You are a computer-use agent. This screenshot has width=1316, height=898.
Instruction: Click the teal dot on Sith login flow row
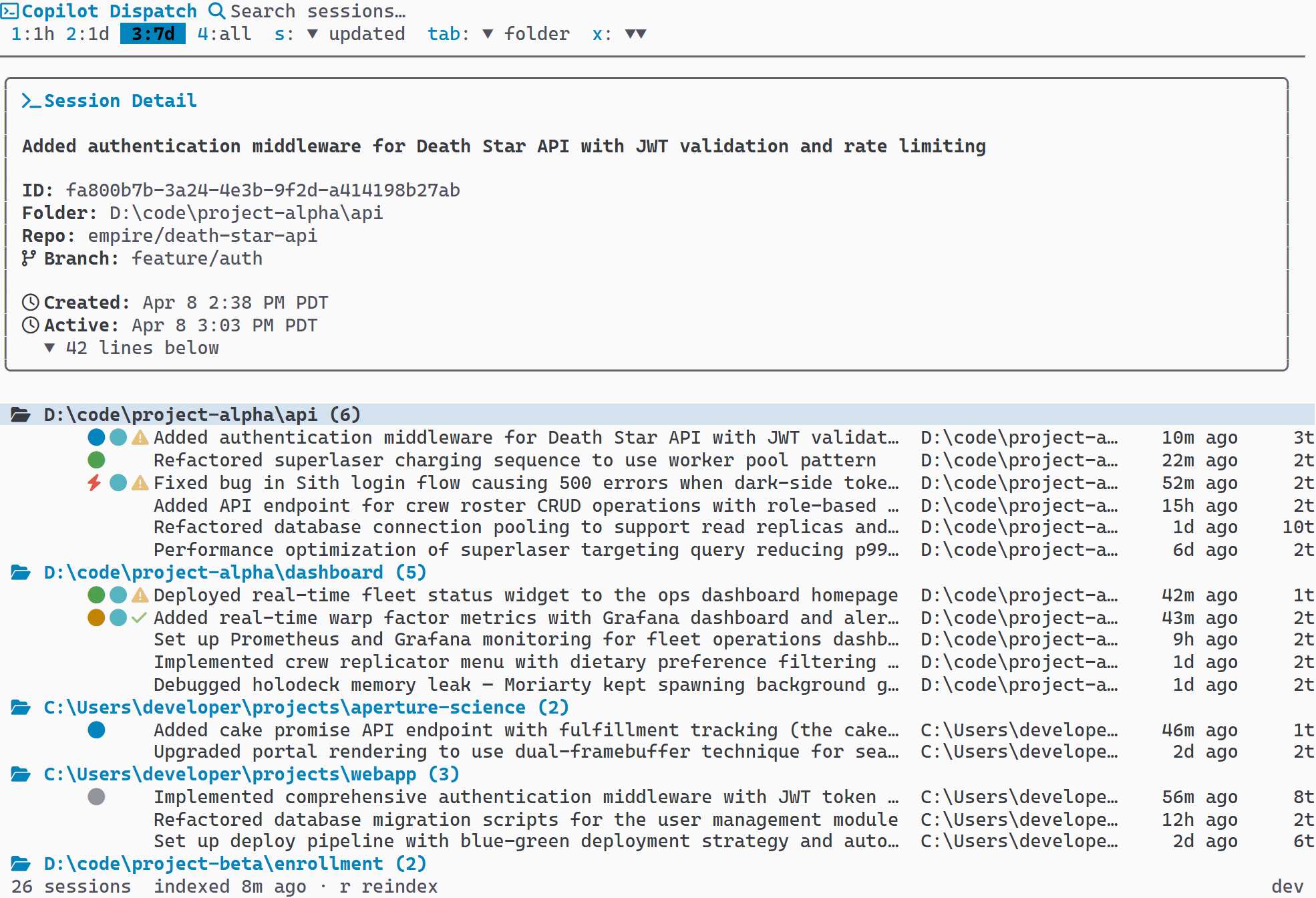coord(118,483)
